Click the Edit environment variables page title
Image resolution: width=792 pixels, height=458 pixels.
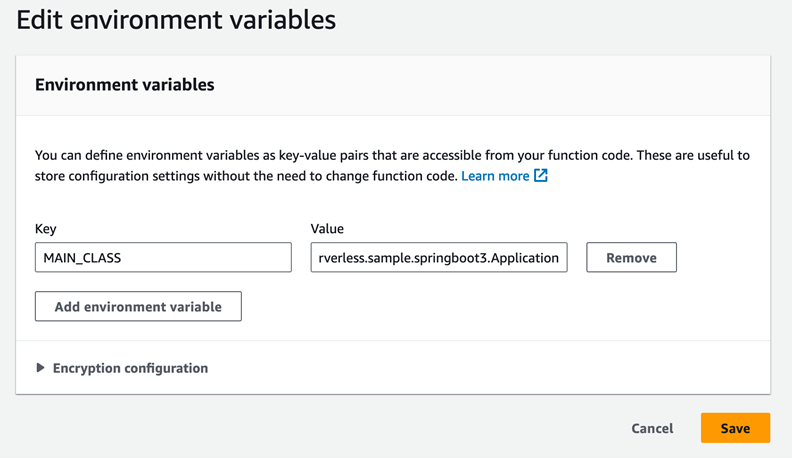tap(176, 19)
